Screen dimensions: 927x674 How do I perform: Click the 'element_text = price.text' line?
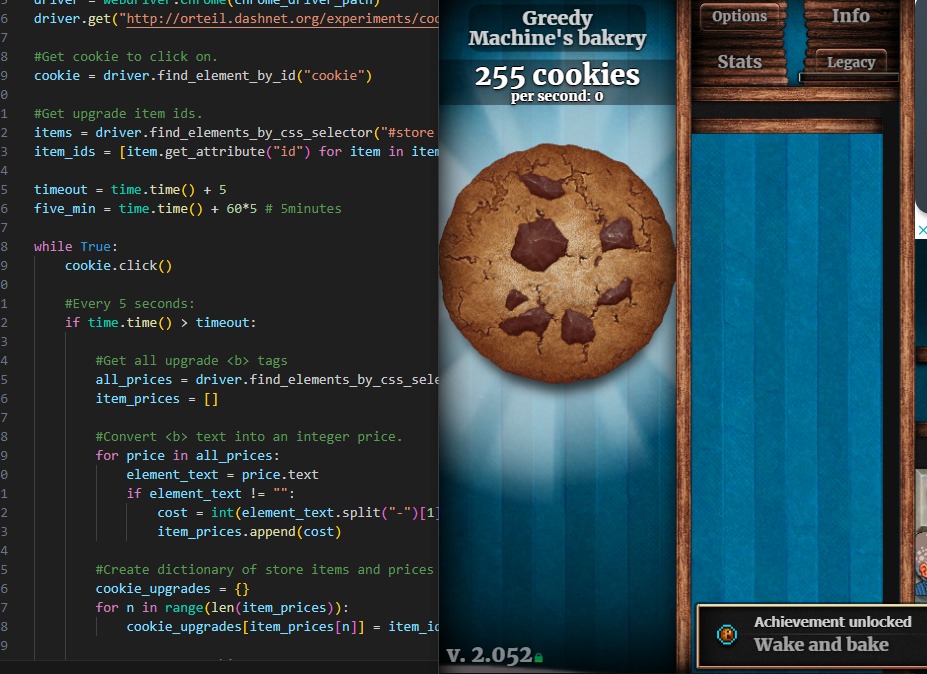[222, 475]
